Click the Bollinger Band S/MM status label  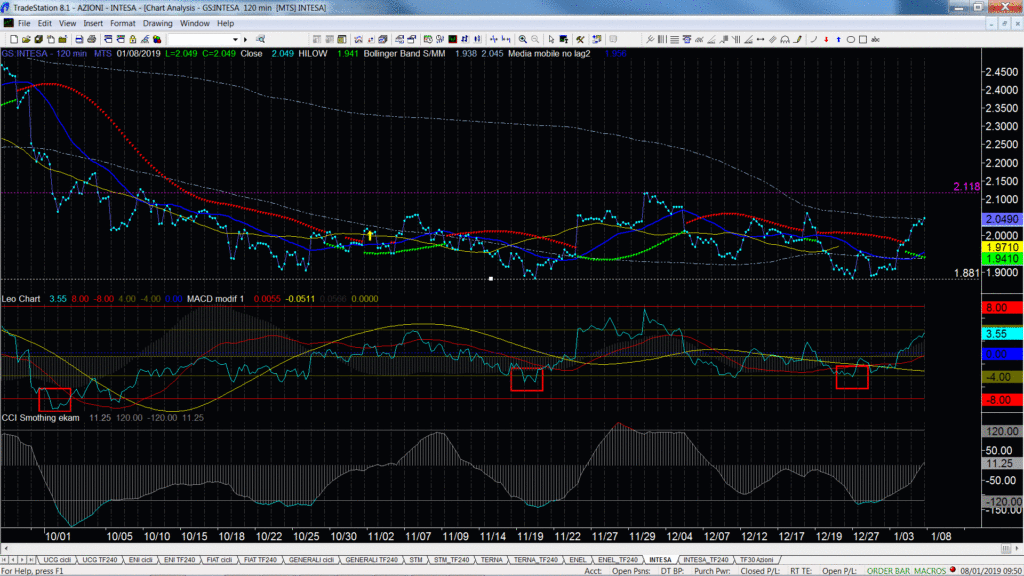pos(404,54)
